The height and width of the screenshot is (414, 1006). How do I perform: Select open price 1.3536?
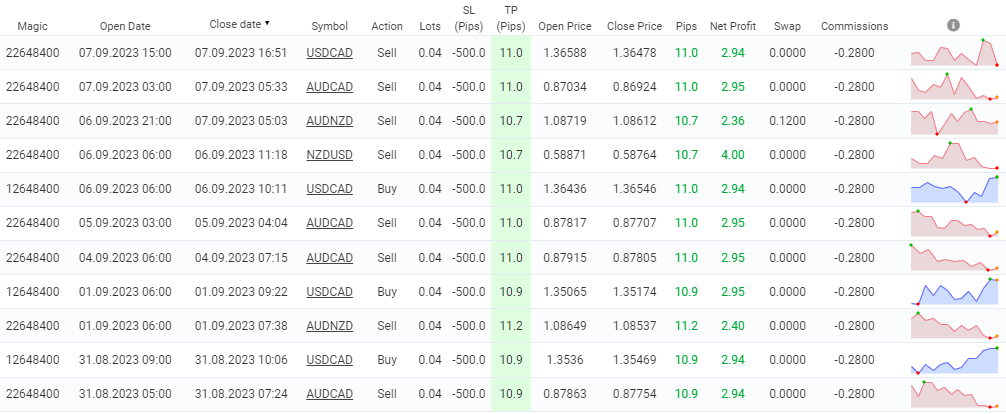click(x=565, y=359)
